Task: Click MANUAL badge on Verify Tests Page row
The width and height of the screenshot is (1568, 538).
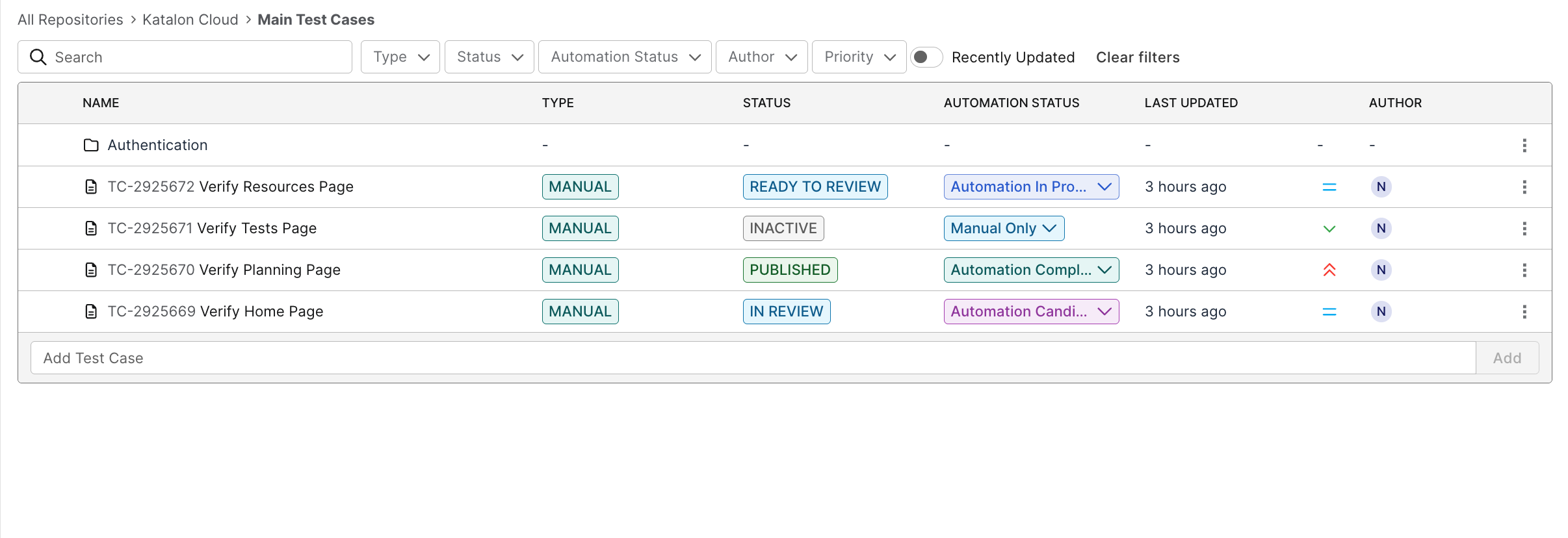Action: [580, 229]
